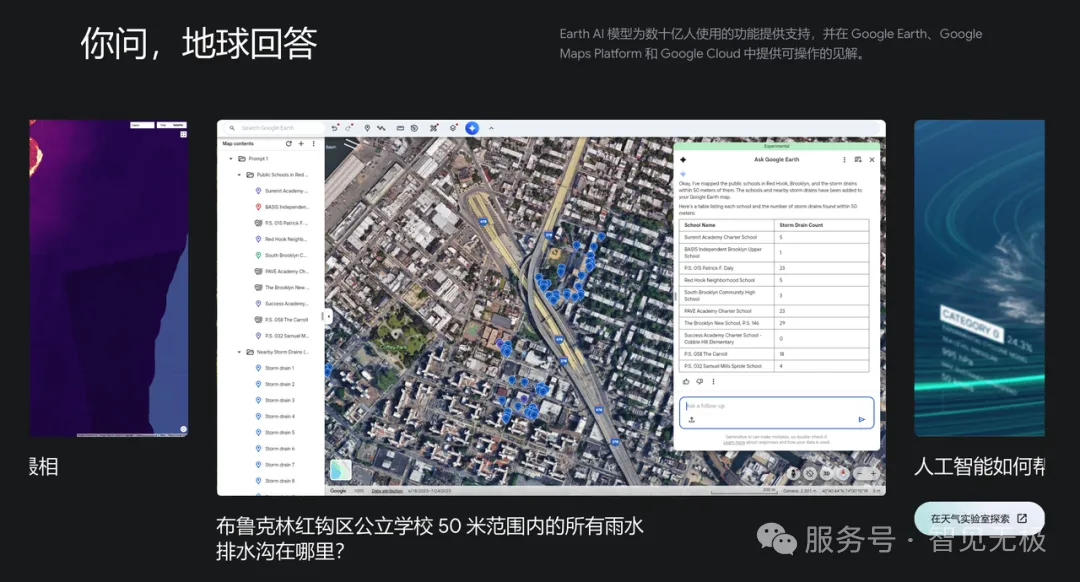This screenshot has height=582, width=1080.
Task: Focus the Search Google Earth field
Action: click(x=273, y=128)
